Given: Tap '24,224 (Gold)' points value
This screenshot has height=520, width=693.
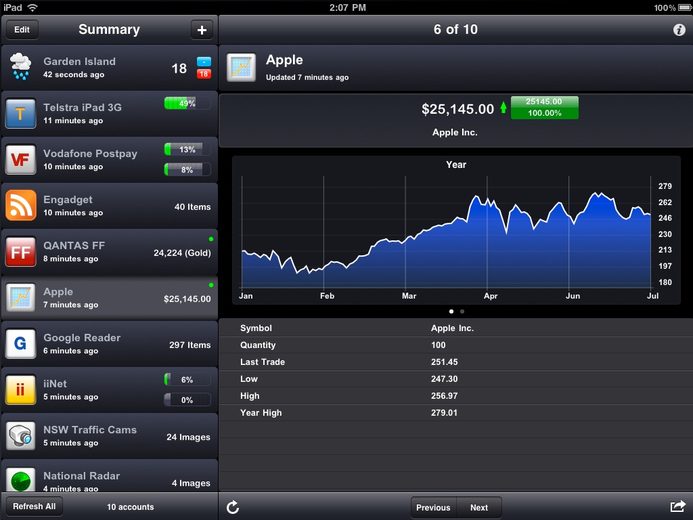Looking at the screenshot, I should [182, 253].
